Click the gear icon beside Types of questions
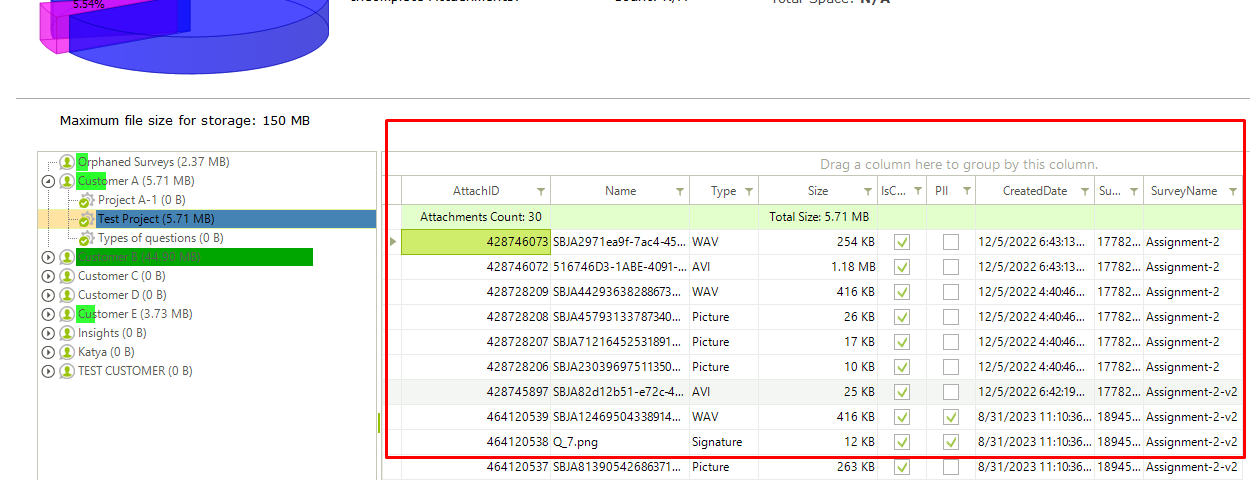Screen dimensions: 1250x480 click(87, 238)
